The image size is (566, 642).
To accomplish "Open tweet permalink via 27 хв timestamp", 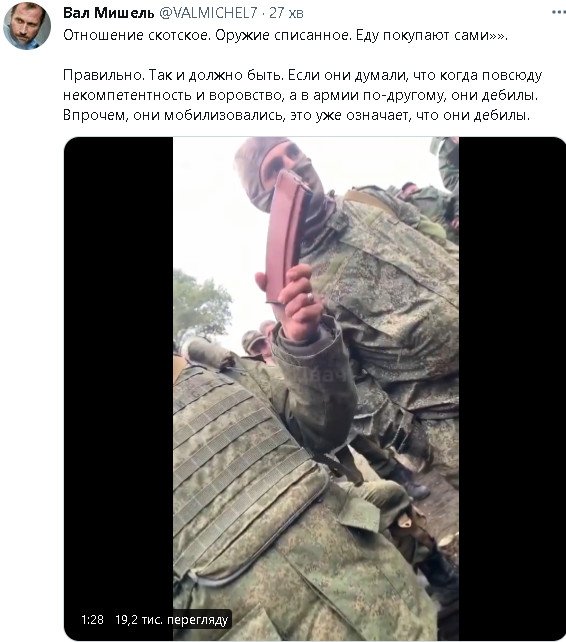I will point(286,13).
